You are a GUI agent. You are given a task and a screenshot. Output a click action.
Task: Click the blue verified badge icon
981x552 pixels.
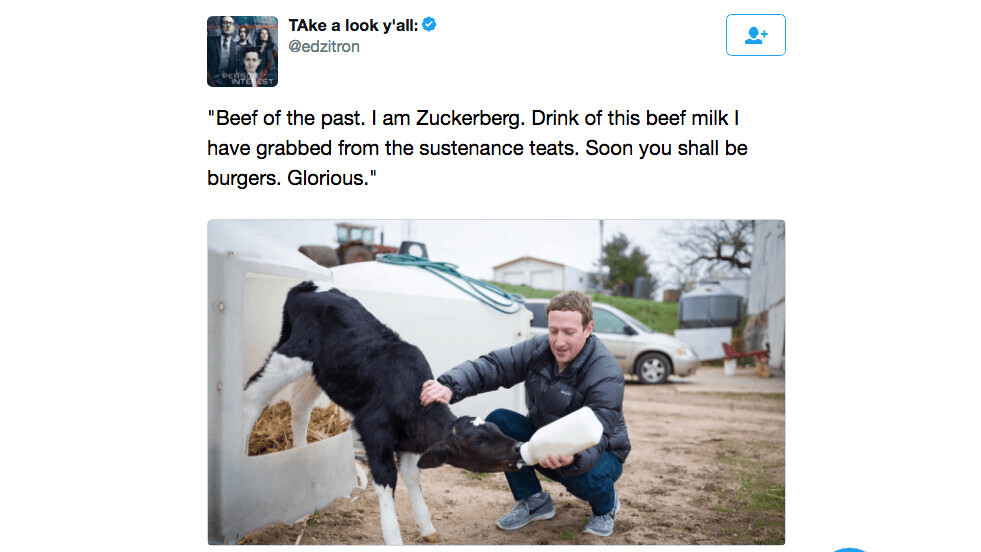(x=429, y=24)
